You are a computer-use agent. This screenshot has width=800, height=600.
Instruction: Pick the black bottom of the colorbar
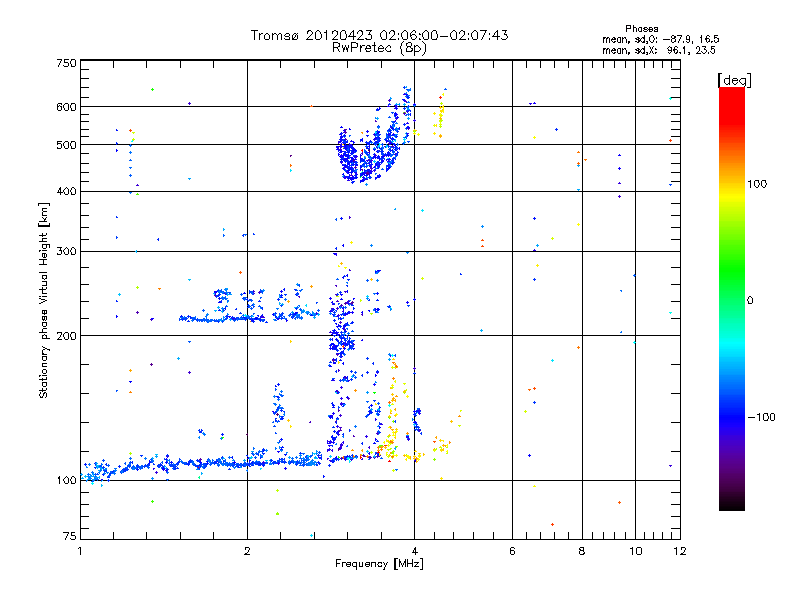732,503
